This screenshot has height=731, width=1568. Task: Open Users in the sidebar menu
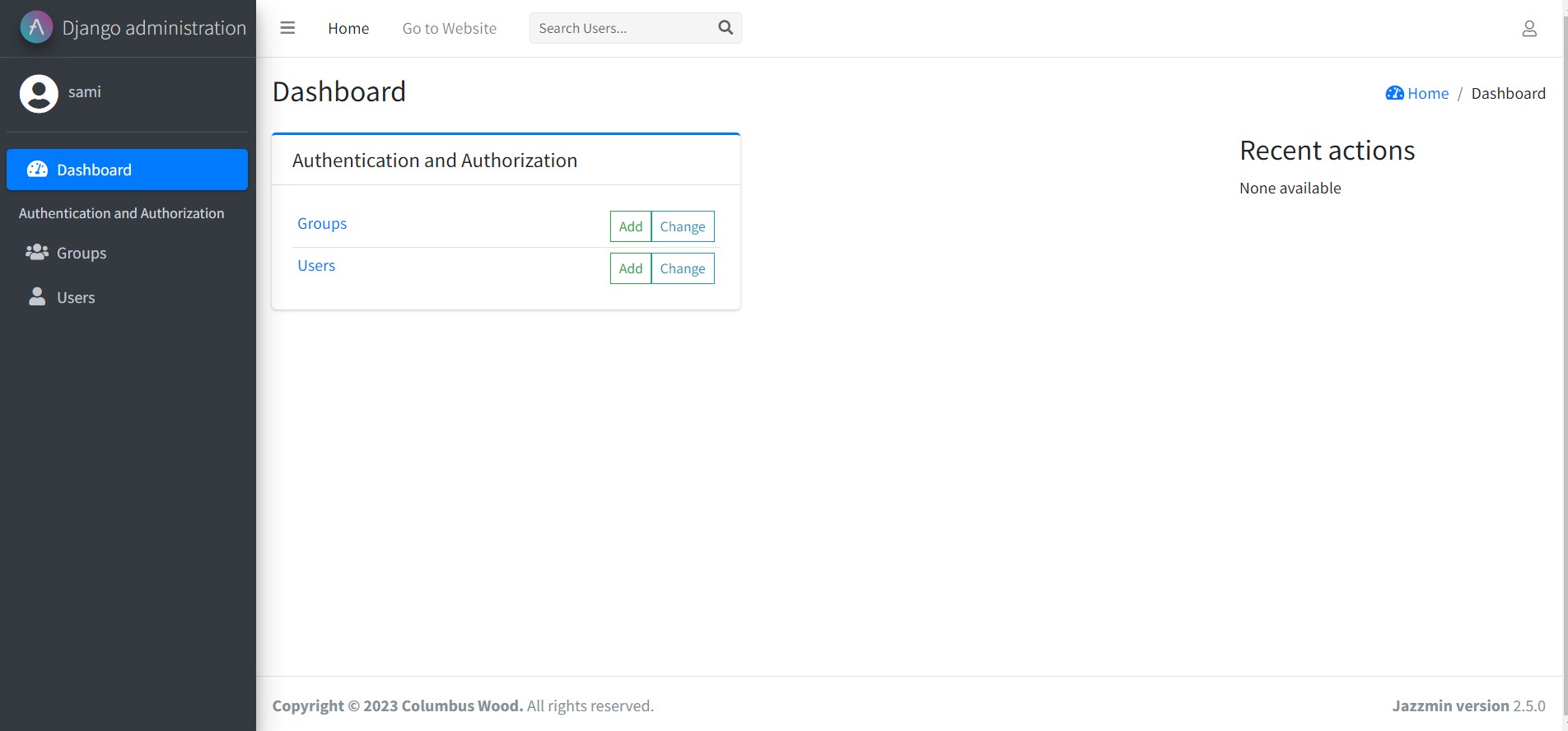[127, 297]
